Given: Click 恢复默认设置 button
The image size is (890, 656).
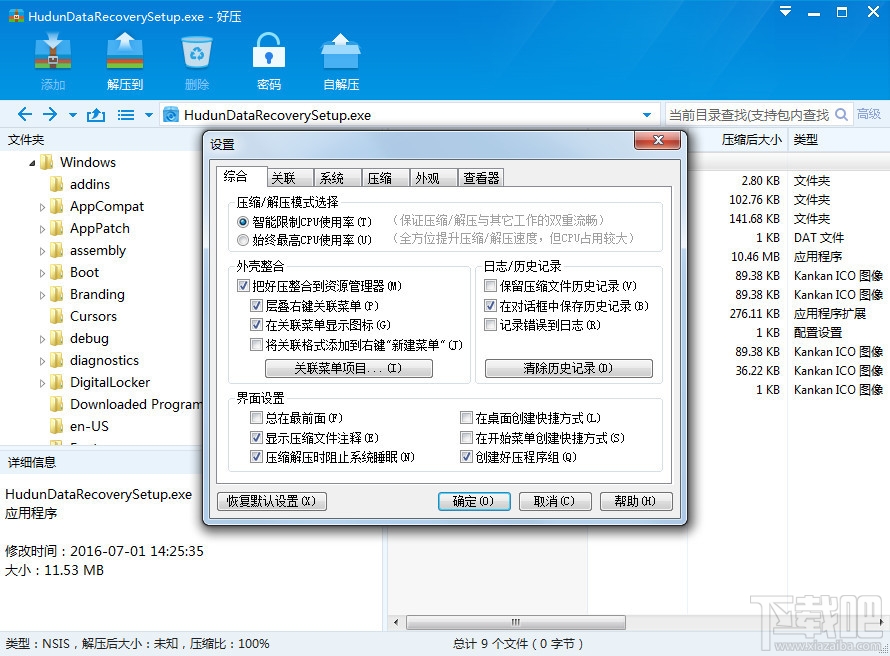Looking at the screenshot, I should 271,501.
